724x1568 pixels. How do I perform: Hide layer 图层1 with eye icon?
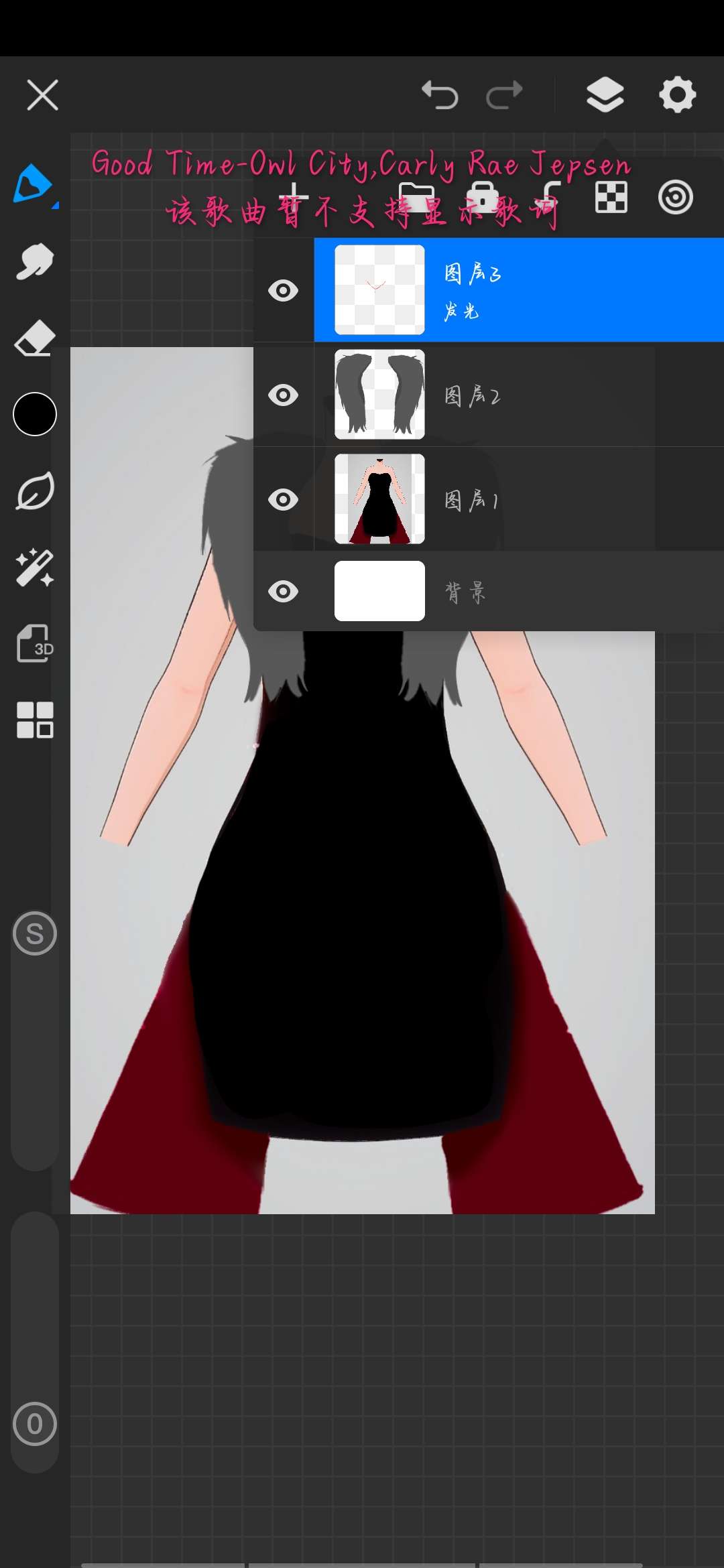coord(284,500)
